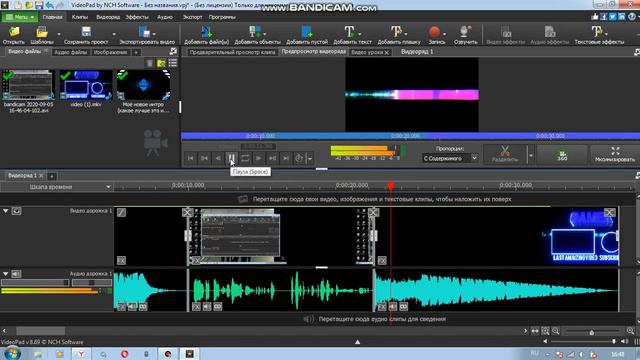The image size is (640, 360).
Task: Click the Add objects icon
Action: click(x=255, y=32)
